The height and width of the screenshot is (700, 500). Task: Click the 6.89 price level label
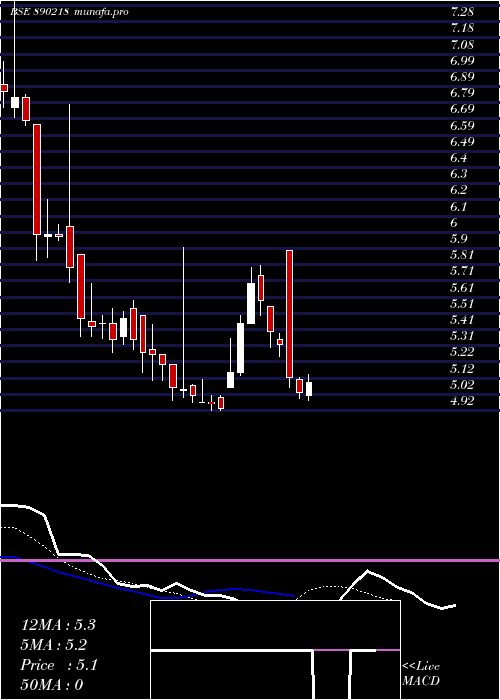(462, 77)
